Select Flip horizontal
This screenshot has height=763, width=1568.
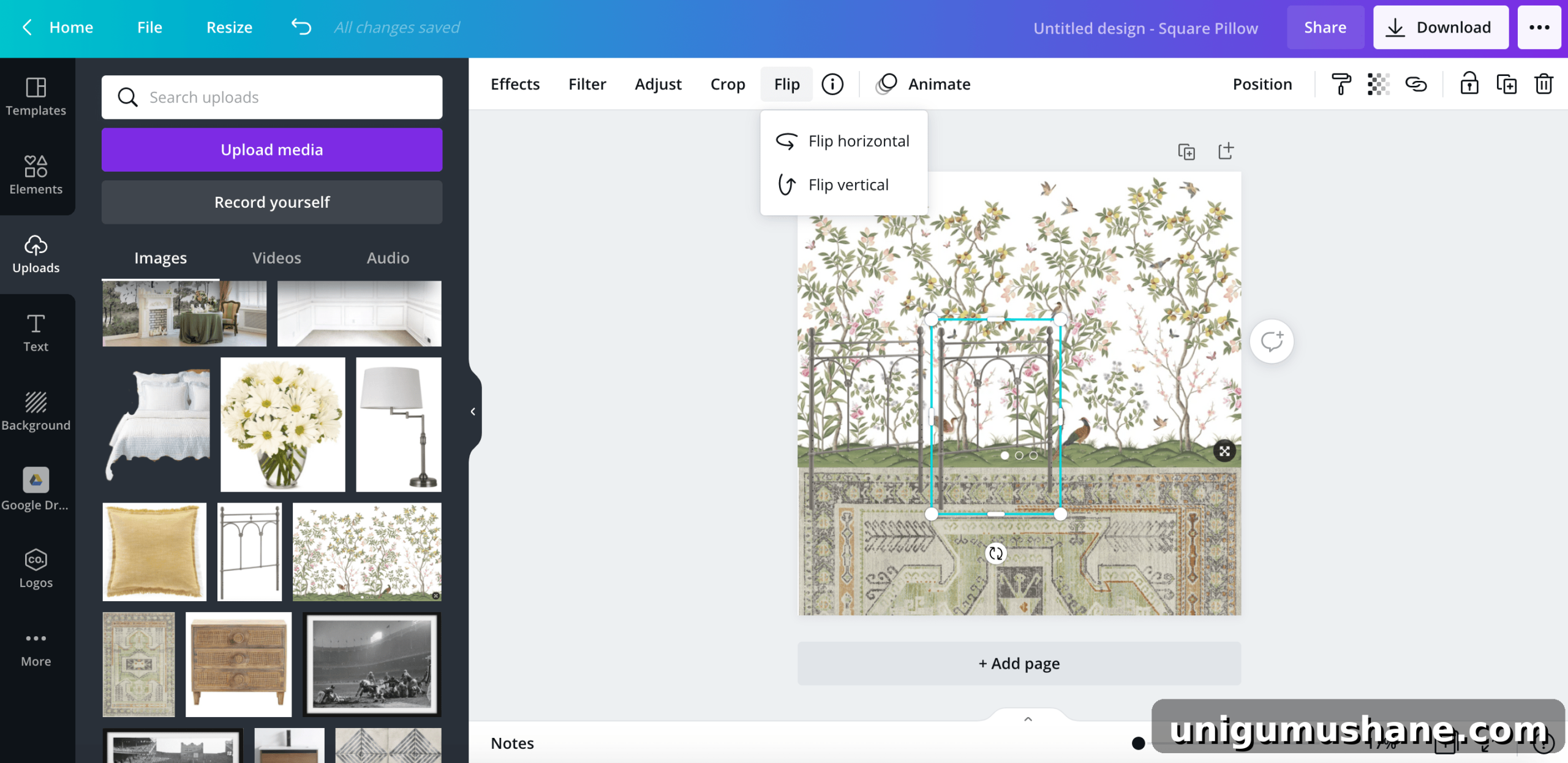[844, 141]
